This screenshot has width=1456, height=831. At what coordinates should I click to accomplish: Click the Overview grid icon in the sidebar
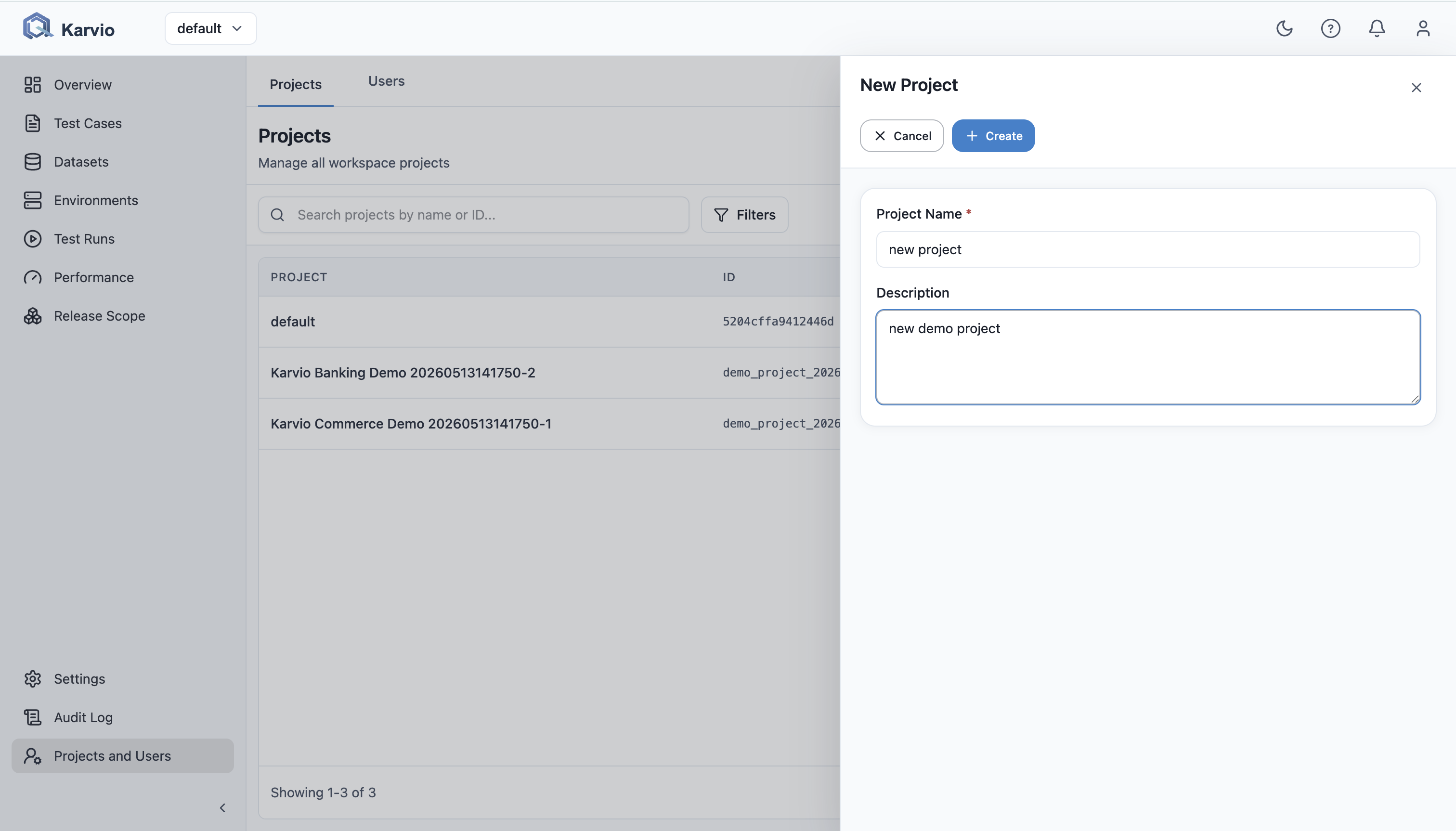[x=33, y=84]
